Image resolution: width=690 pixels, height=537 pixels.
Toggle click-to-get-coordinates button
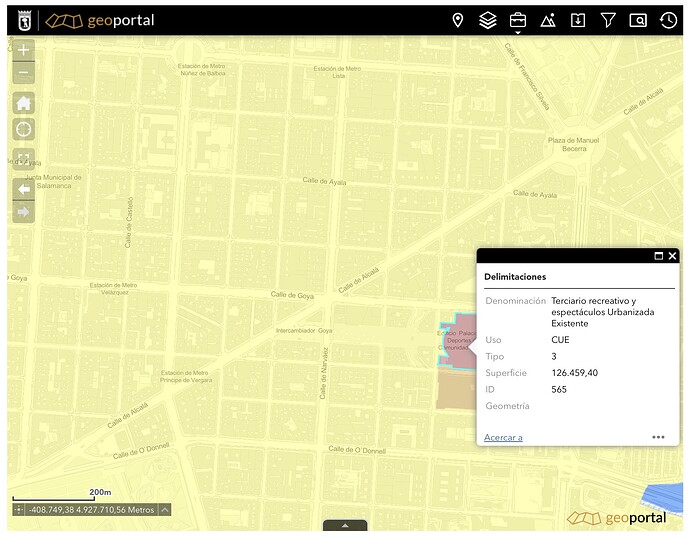[18, 510]
